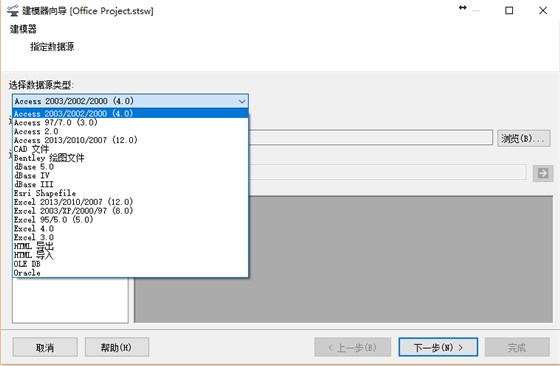This screenshot has width=560, height=366.
Task: Maximize the modeler wizard window
Action: click(x=509, y=10)
